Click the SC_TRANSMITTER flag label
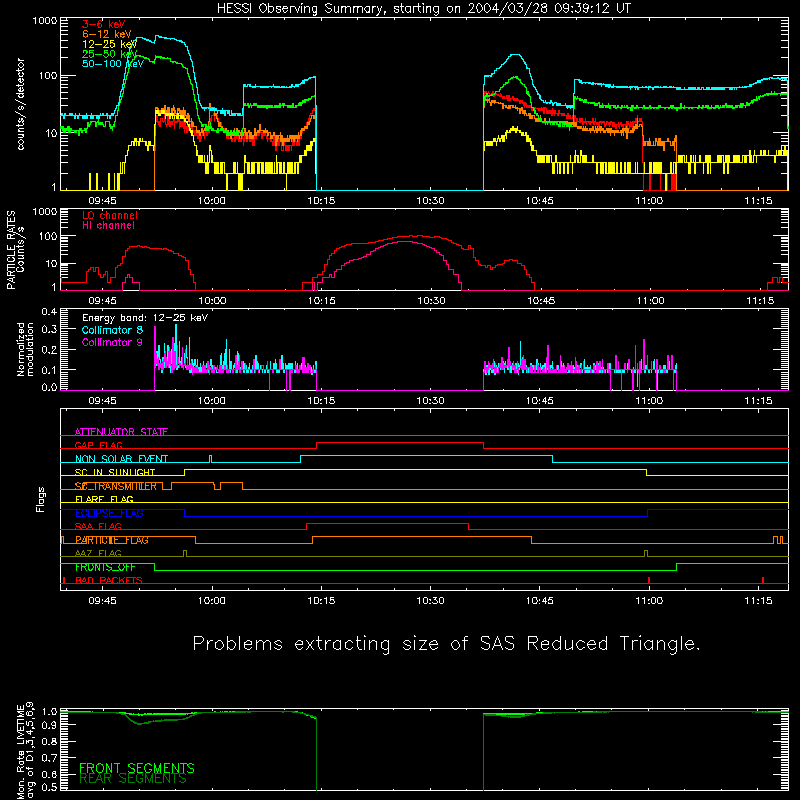 click(116, 486)
